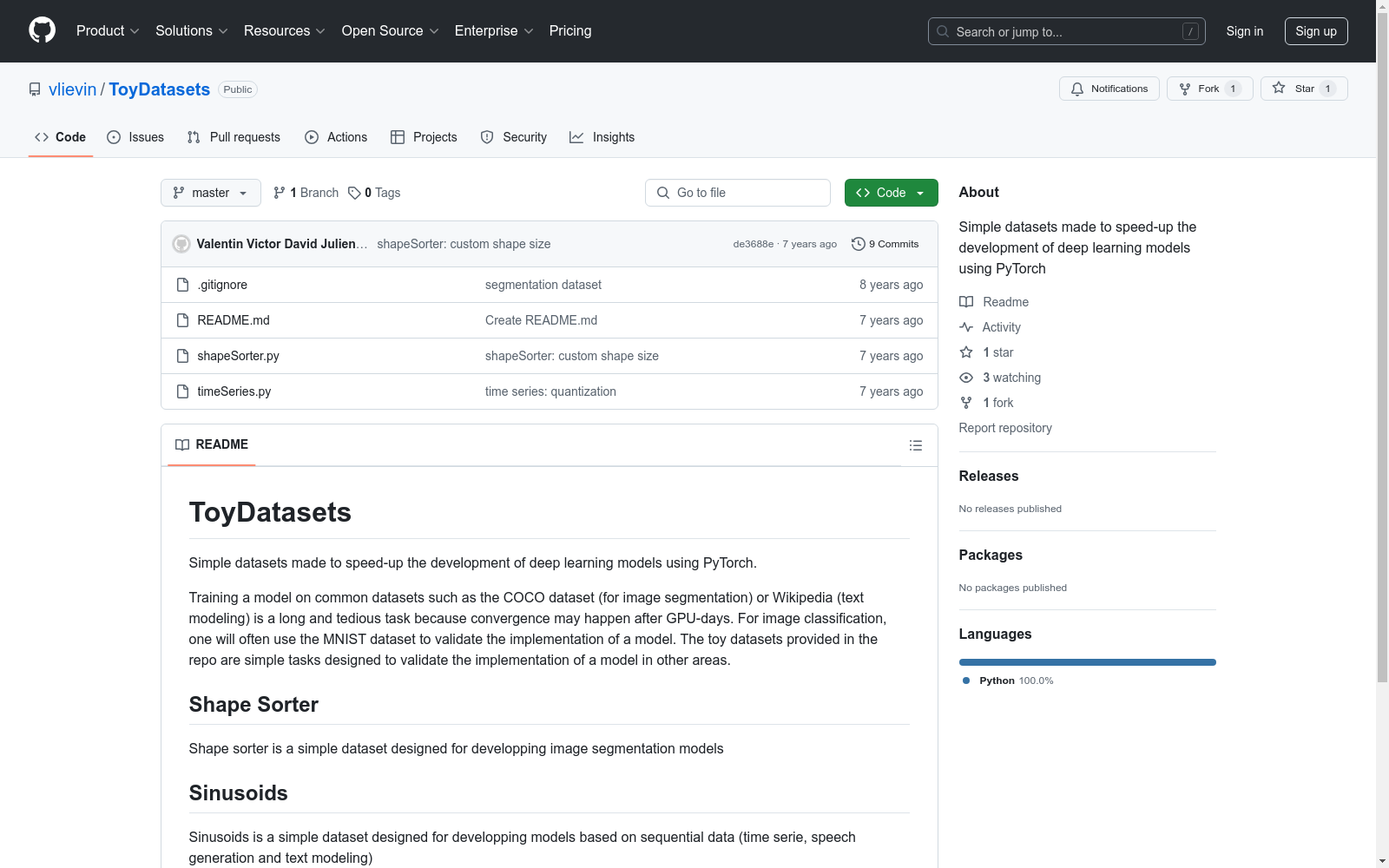Click the bell icon in Notifications
1389x868 pixels.
coord(1077,89)
